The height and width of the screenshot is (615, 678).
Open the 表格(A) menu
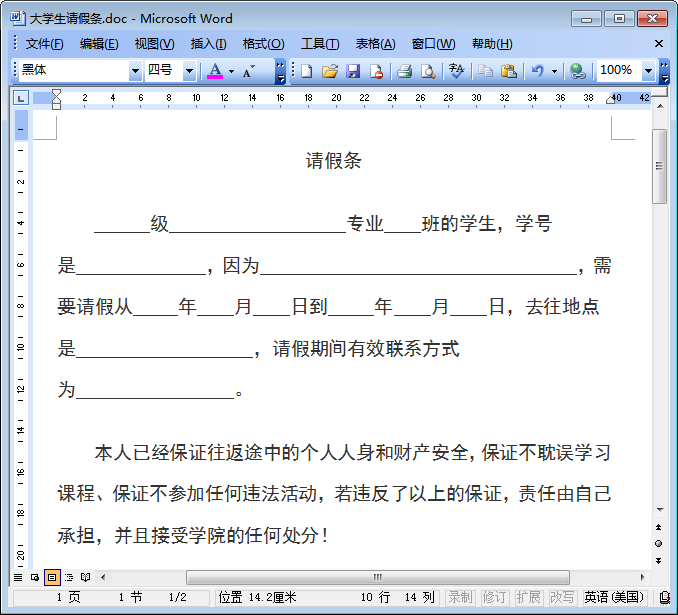[x=375, y=44]
